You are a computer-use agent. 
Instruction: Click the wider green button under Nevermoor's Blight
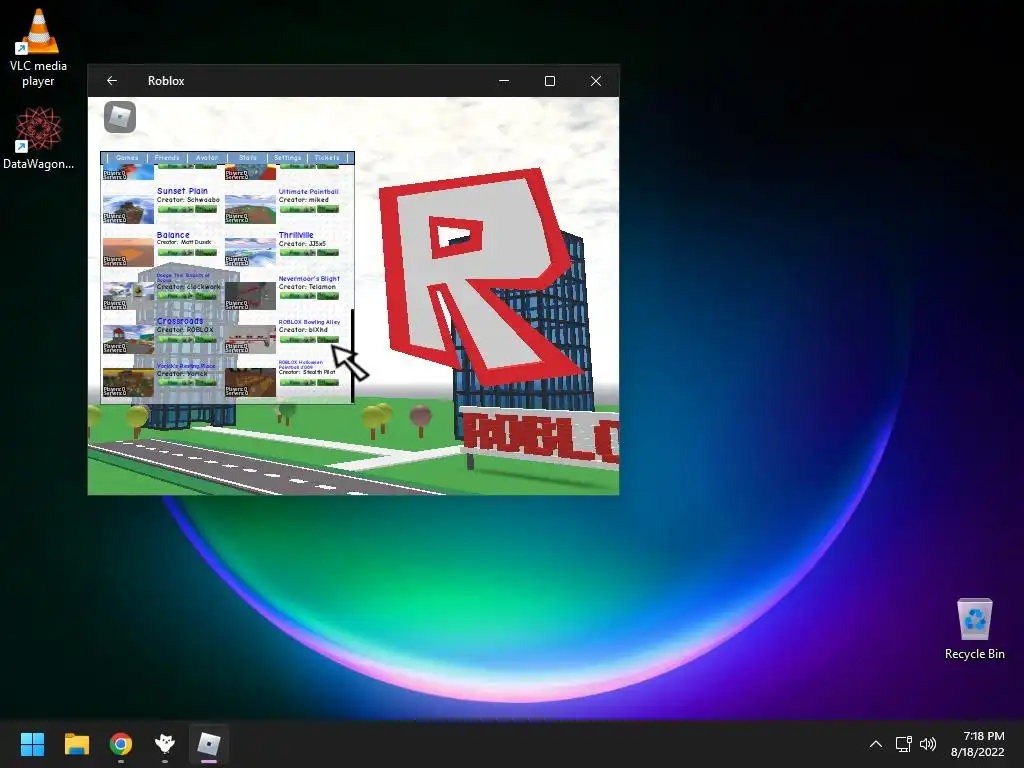click(297, 296)
